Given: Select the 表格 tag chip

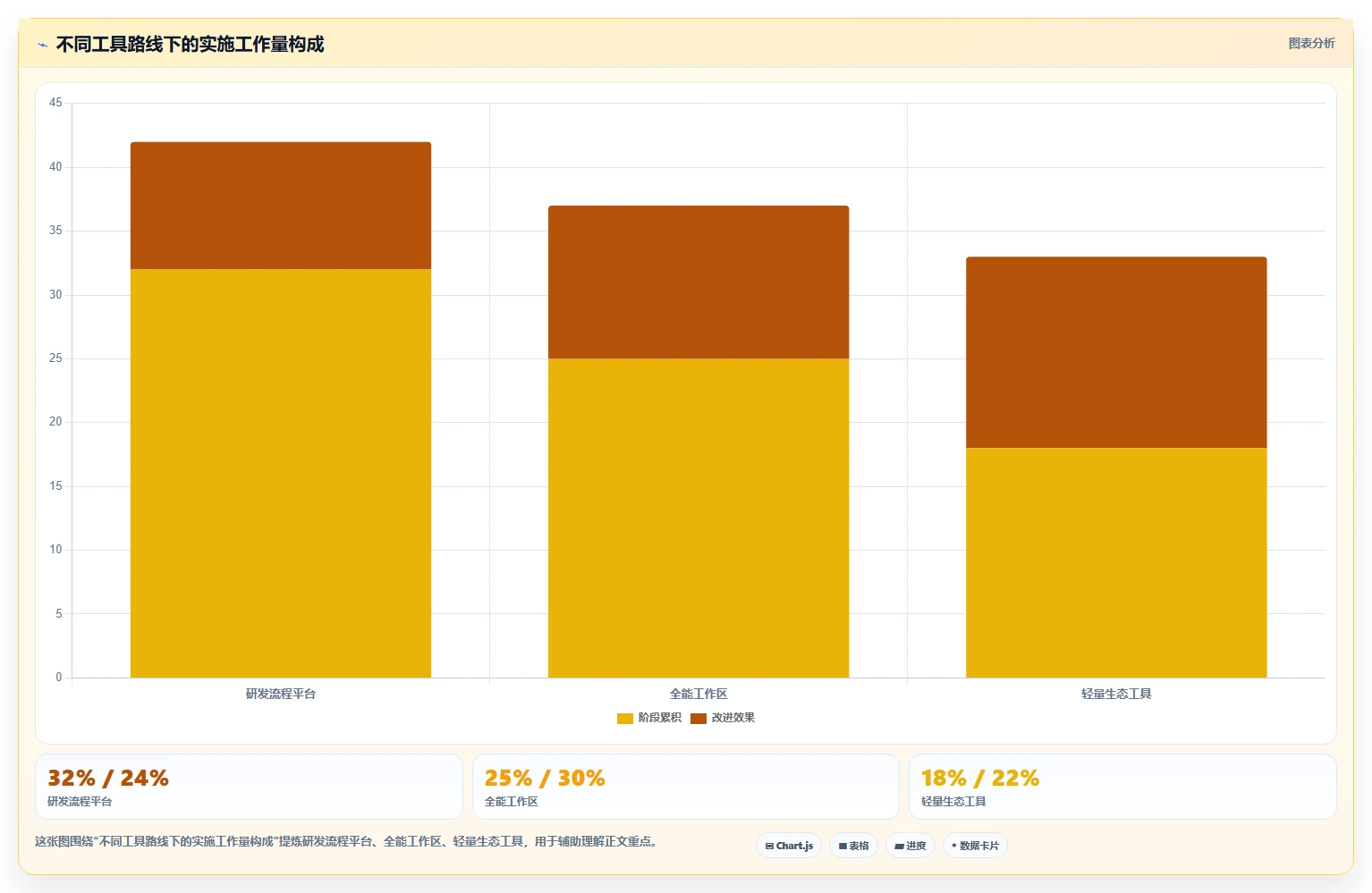Looking at the screenshot, I should coord(853,846).
